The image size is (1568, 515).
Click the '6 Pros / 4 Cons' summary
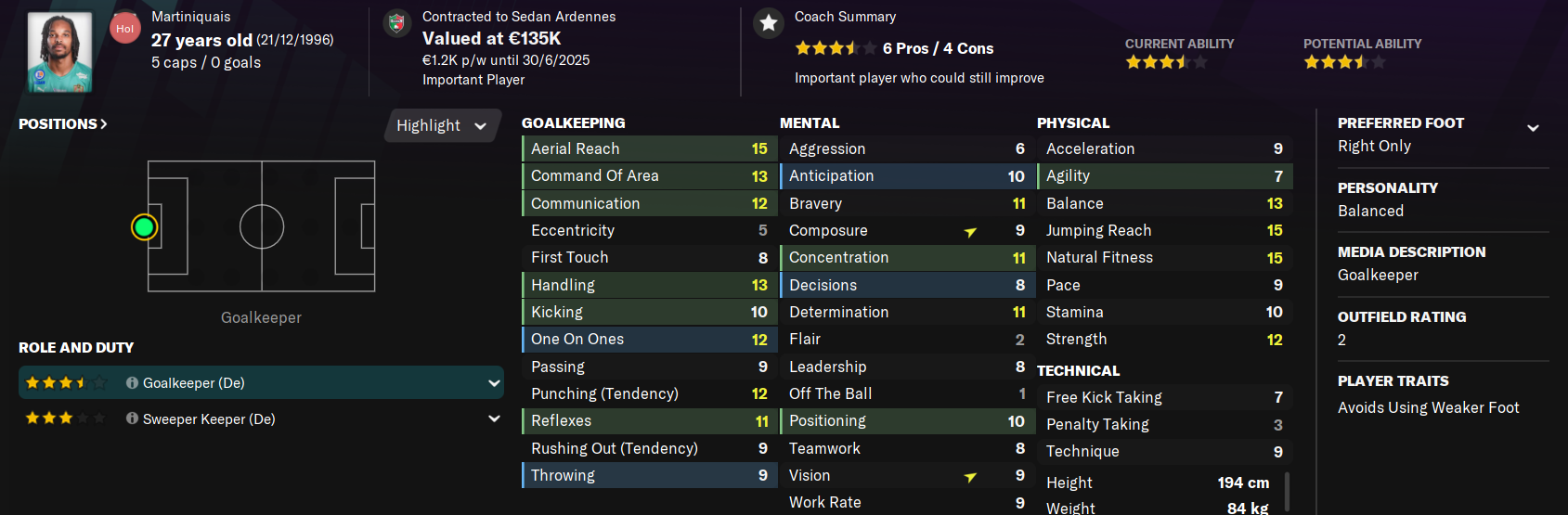click(938, 48)
